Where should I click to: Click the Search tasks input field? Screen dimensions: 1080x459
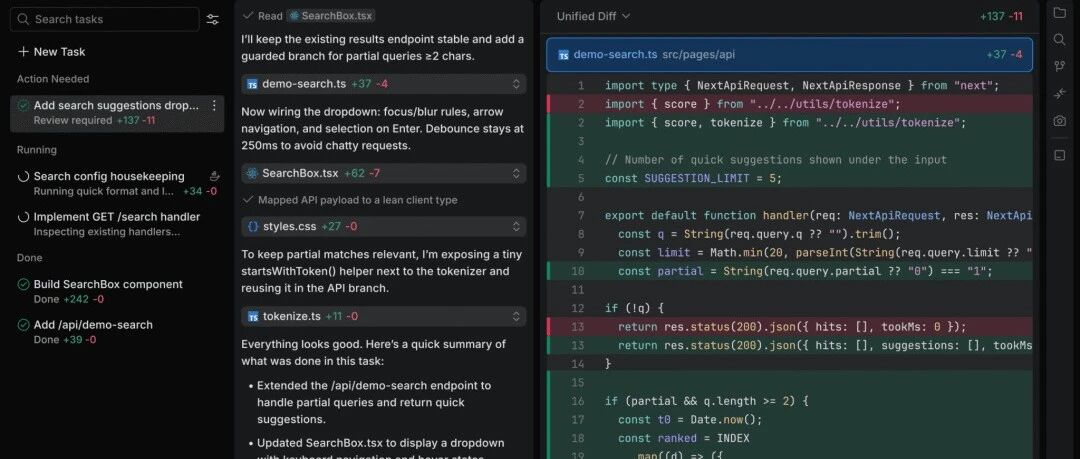105,19
